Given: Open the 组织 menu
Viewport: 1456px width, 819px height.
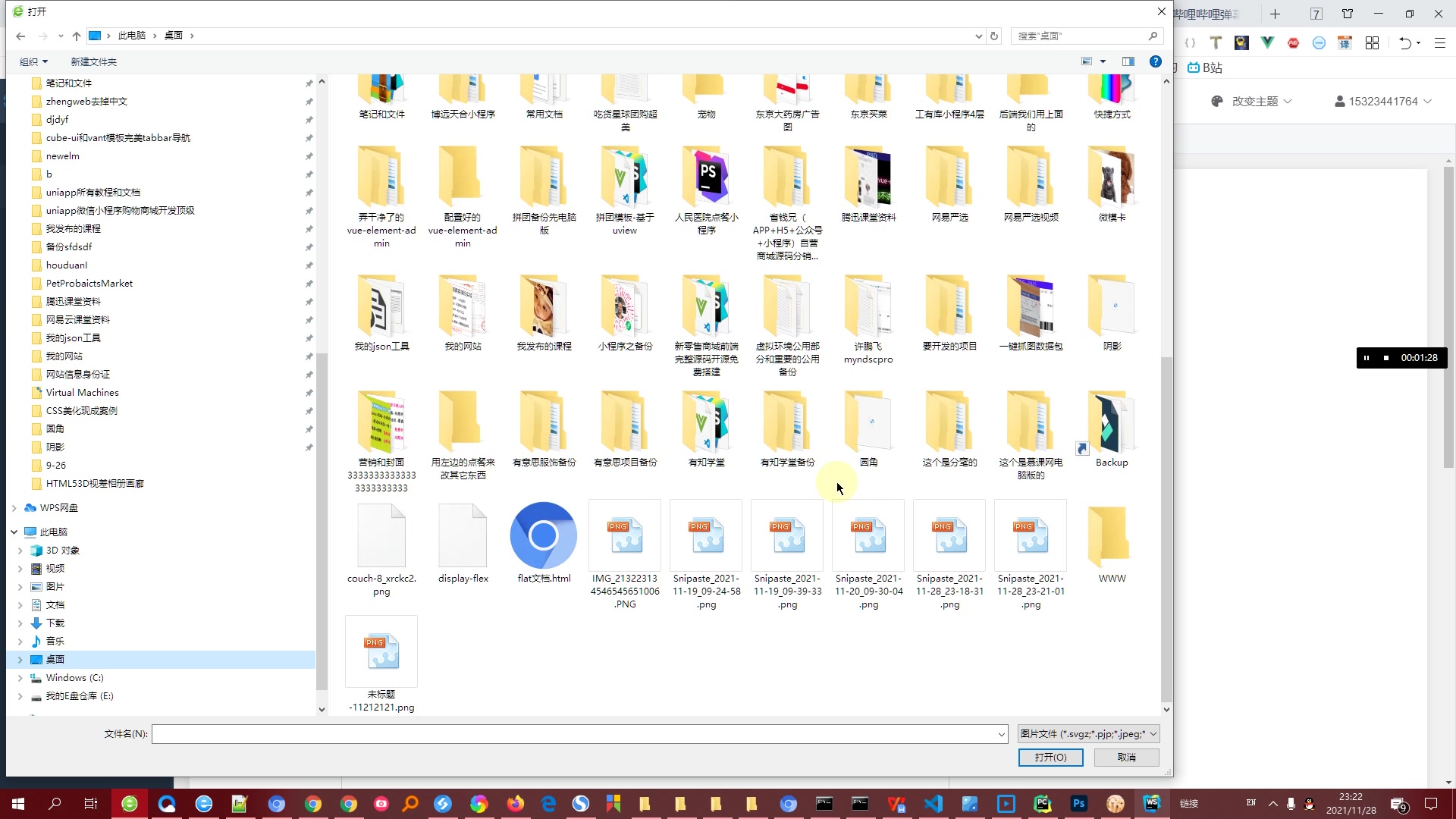Looking at the screenshot, I should tap(33, 61).
